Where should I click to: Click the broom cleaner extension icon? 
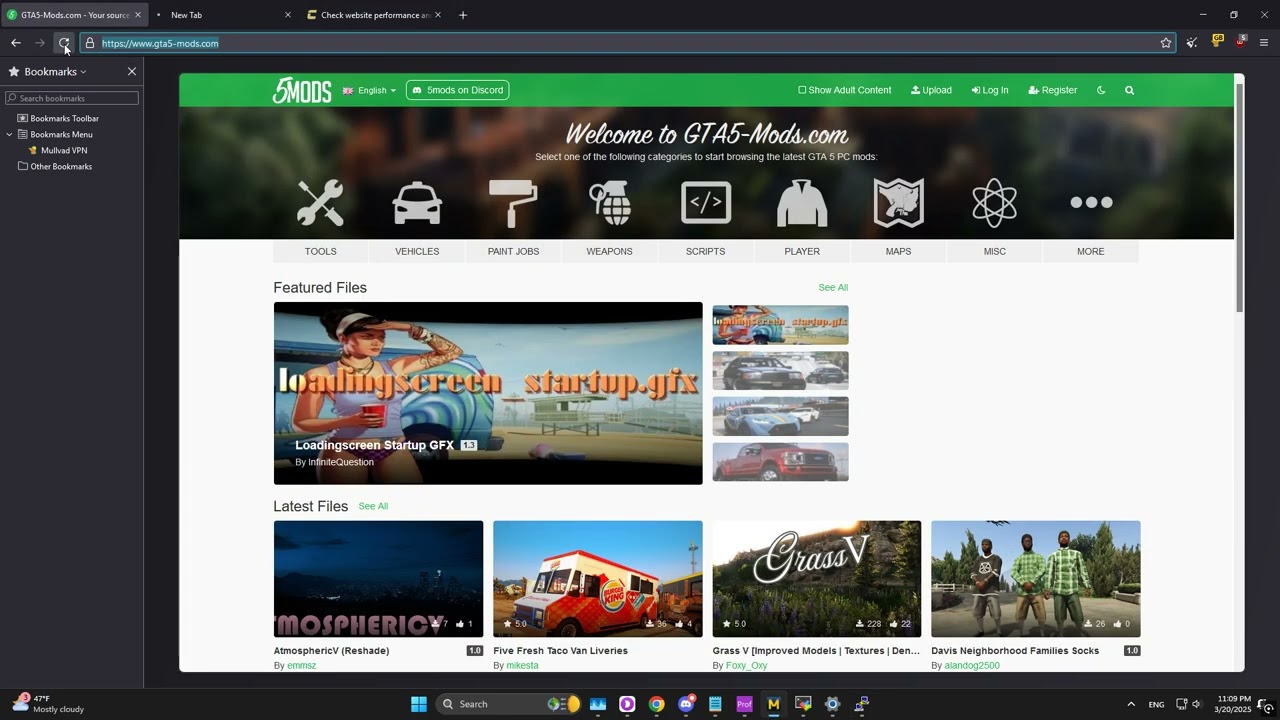(1192, 43)
